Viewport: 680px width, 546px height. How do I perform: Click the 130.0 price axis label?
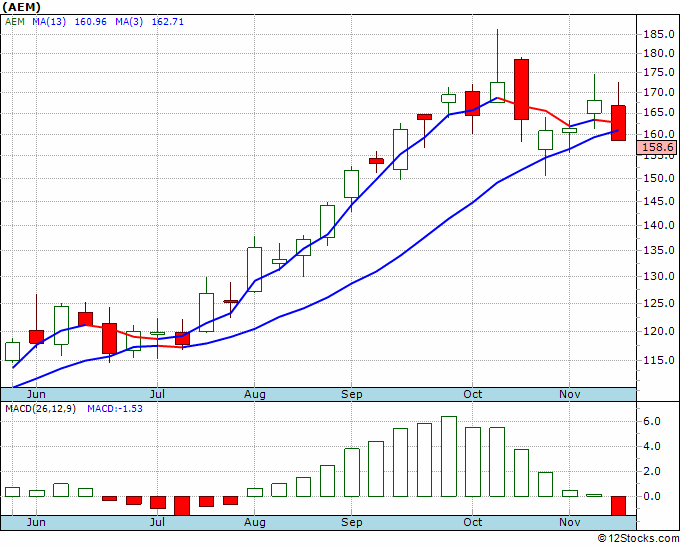[659, 276]
